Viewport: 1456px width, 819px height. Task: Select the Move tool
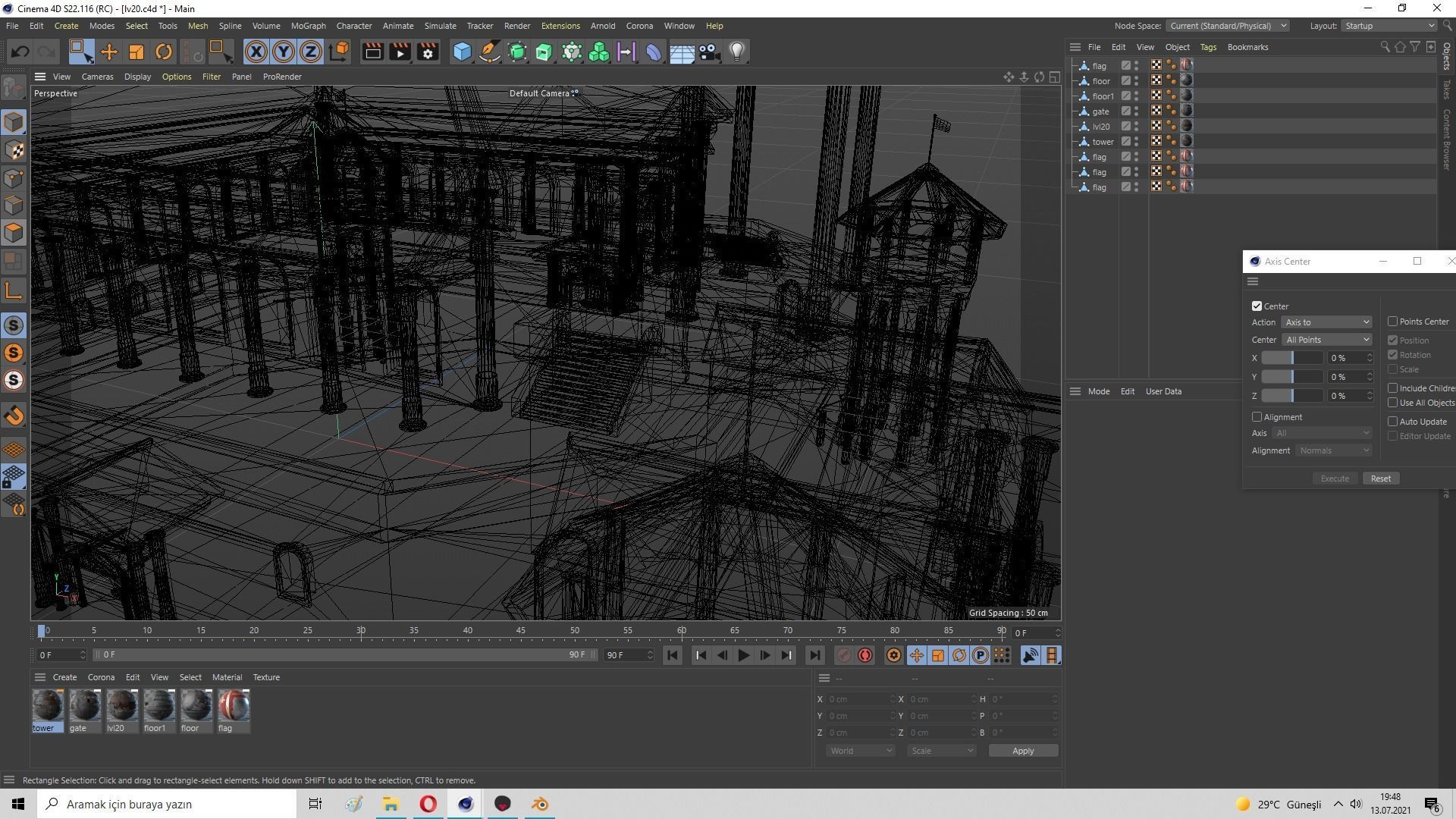(108, 52)
